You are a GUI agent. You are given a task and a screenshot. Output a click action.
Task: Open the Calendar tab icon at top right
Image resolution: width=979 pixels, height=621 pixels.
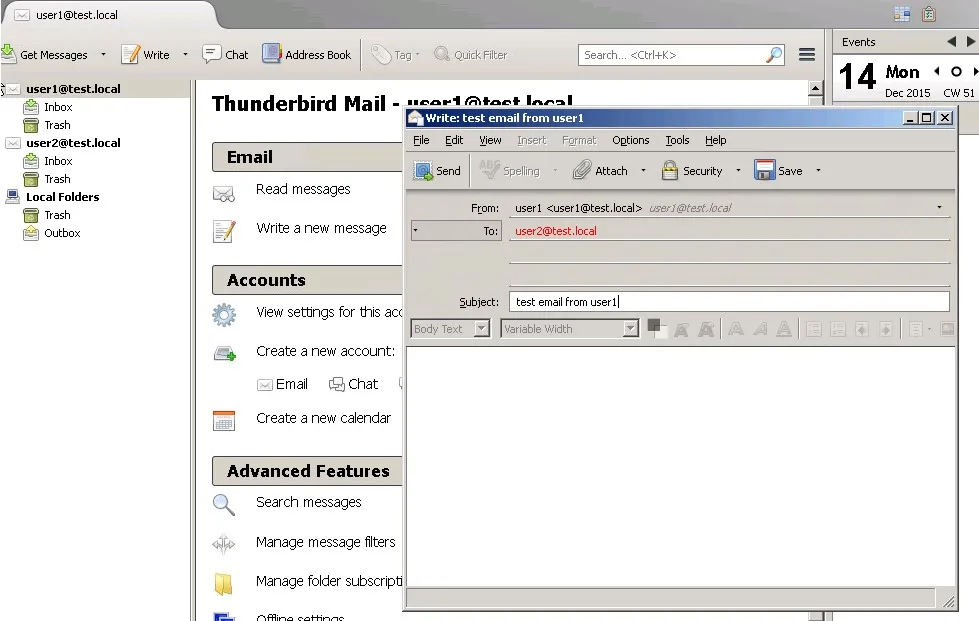tap(902, 13)
